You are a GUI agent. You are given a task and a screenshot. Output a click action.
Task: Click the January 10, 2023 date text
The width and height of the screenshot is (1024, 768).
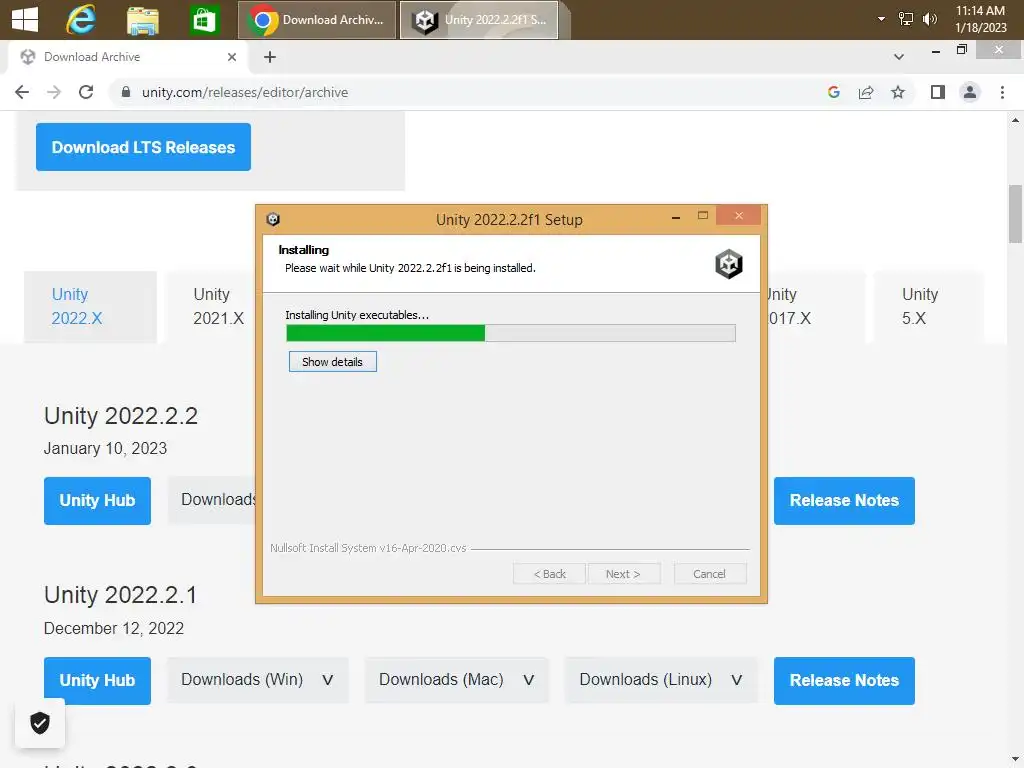pyautogui.click(x=105, y=449)
